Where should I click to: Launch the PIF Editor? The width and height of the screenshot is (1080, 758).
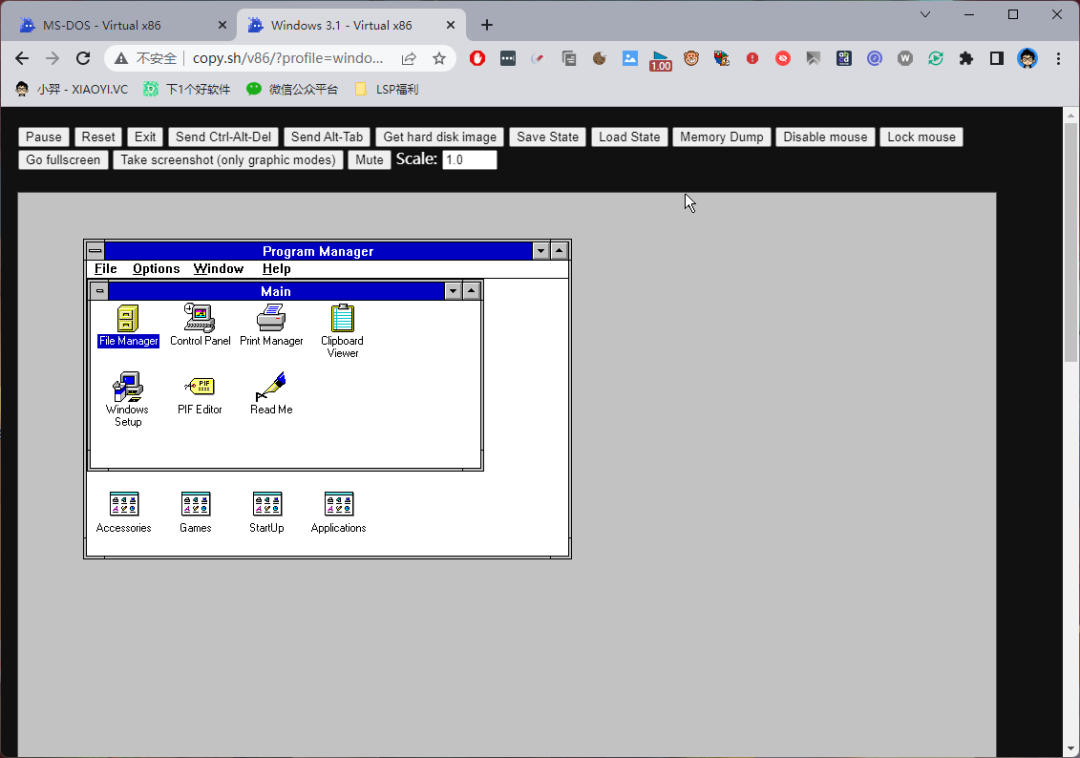199,387
